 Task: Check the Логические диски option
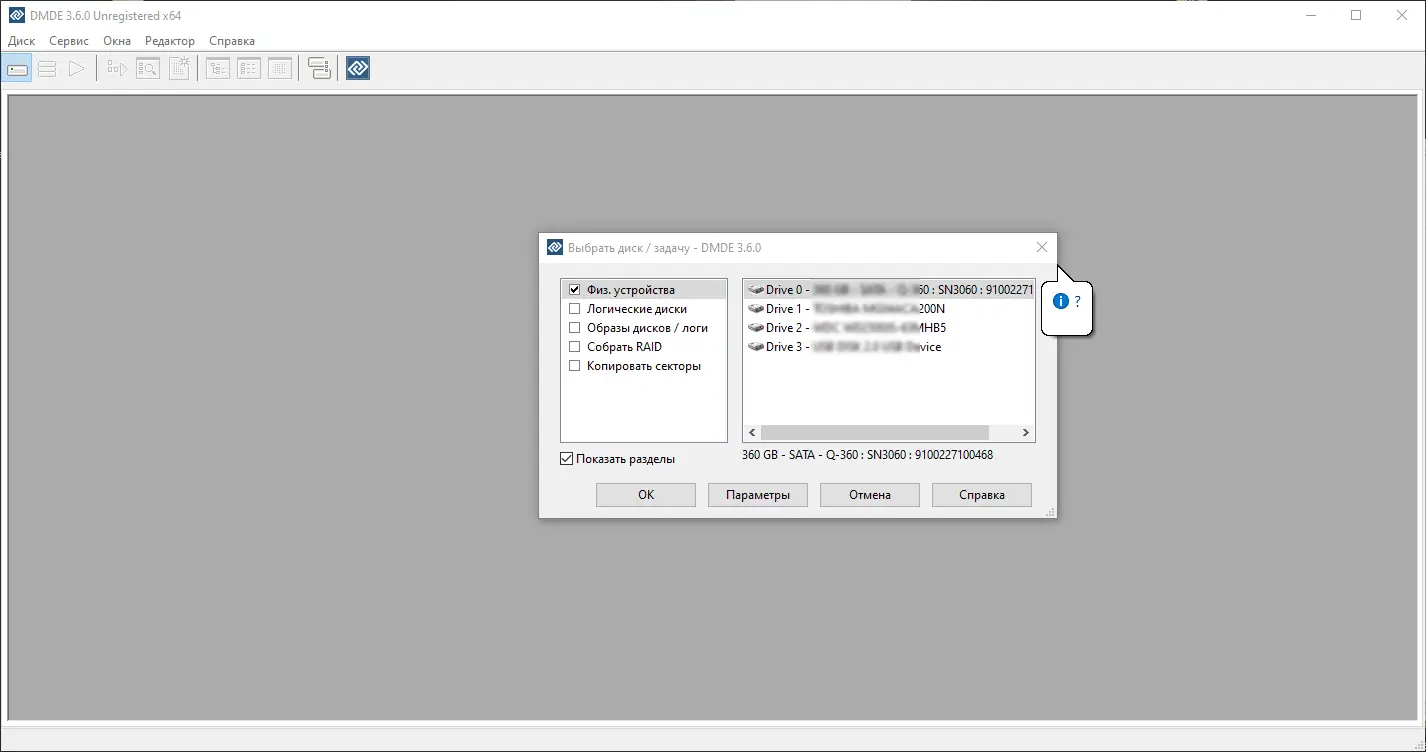575,309
